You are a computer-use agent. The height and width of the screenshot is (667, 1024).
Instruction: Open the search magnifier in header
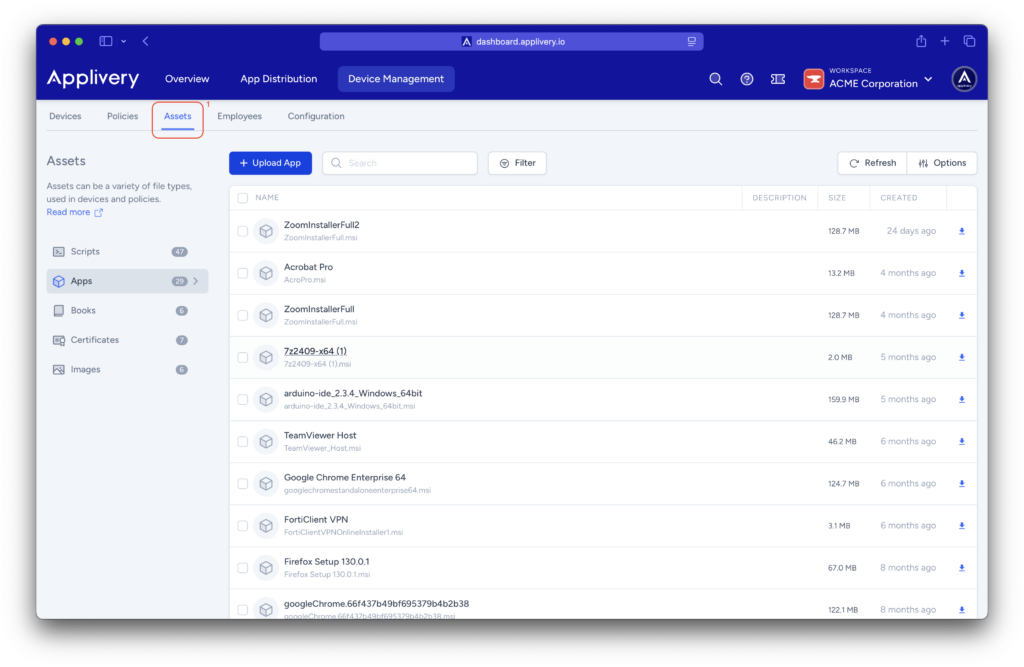point(716,79)
